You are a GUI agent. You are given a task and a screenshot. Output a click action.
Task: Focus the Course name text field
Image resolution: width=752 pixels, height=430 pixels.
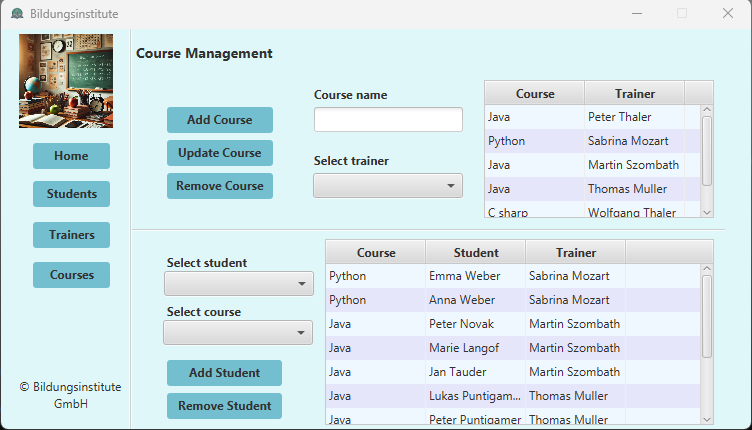pyautogui.click(x=388, y=120)
